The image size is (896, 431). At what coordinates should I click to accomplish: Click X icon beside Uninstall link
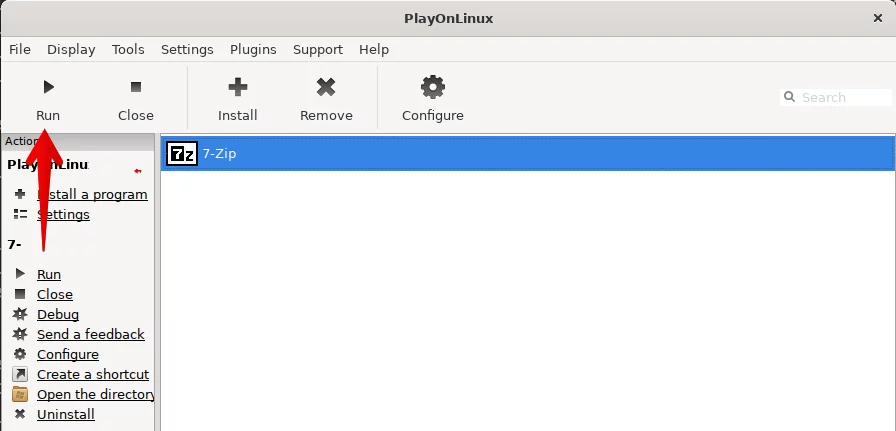[20, 414]
